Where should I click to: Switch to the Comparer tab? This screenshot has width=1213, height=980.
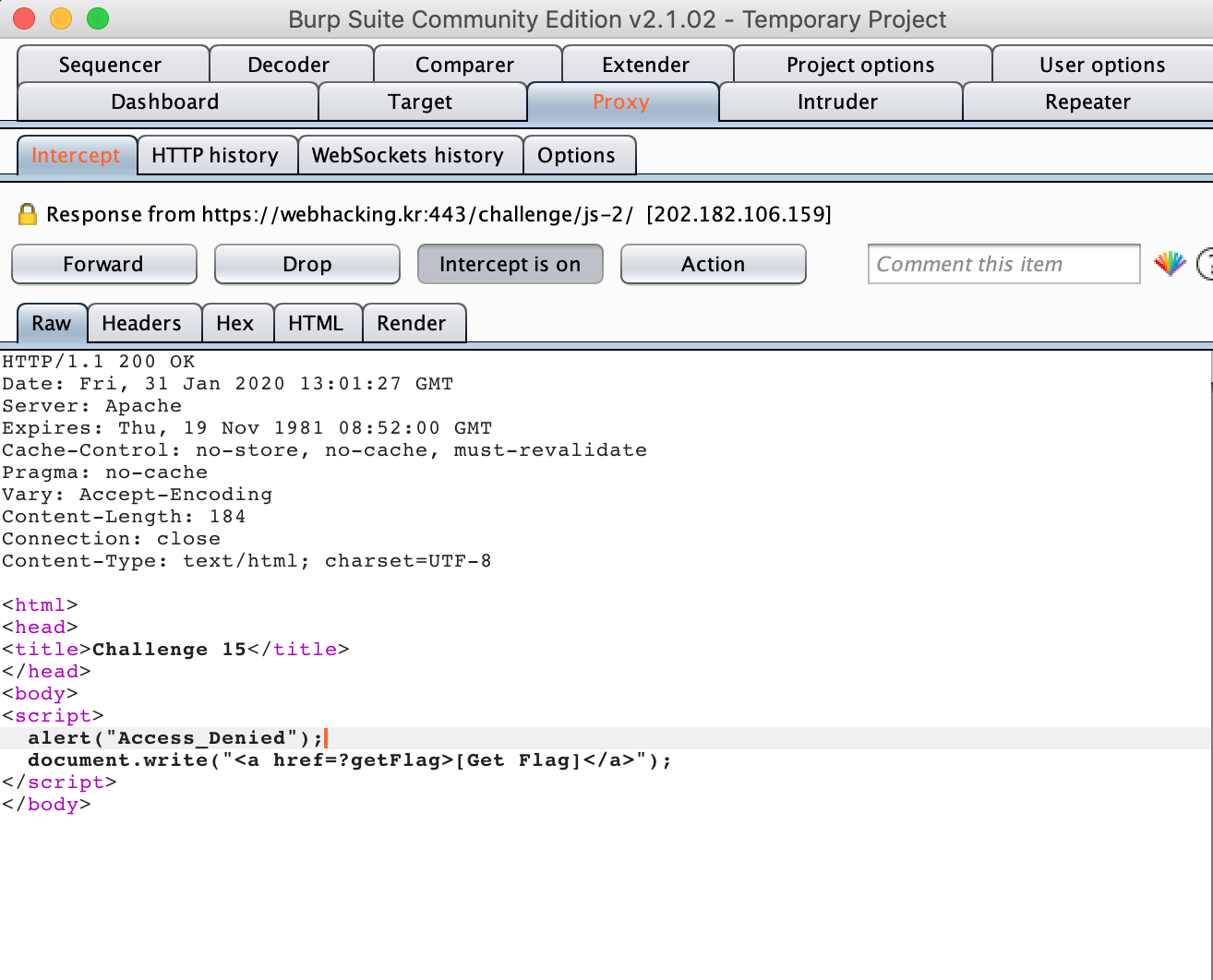[x=465, y=65]
